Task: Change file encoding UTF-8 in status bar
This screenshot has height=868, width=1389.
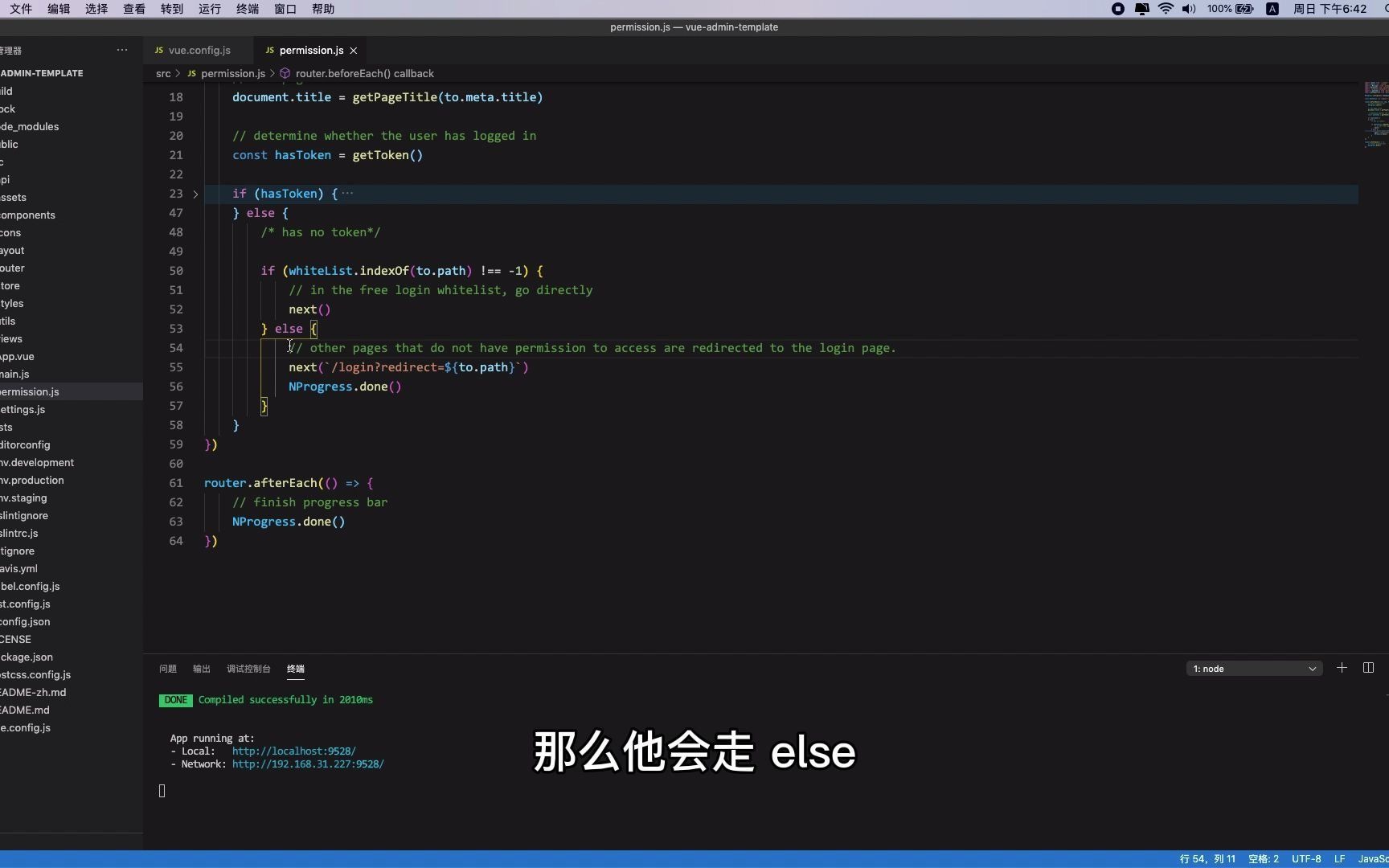Action: (x=1306, y=859)
